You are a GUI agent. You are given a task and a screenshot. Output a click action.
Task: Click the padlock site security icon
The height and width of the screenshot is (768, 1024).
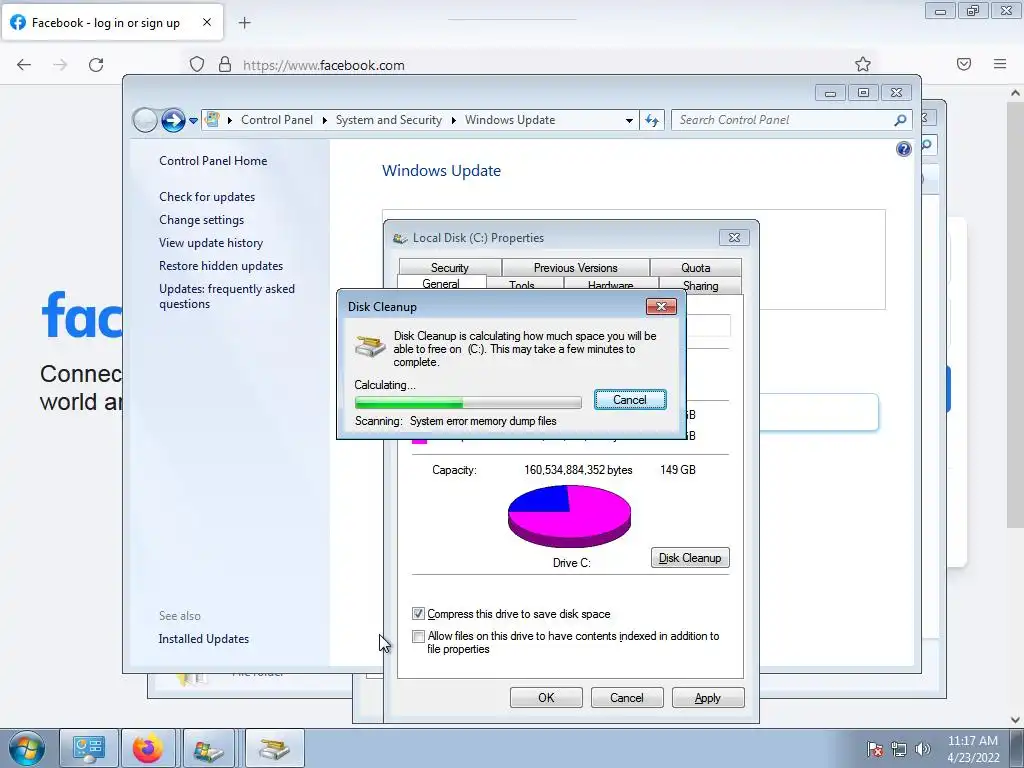coord(225,64)
